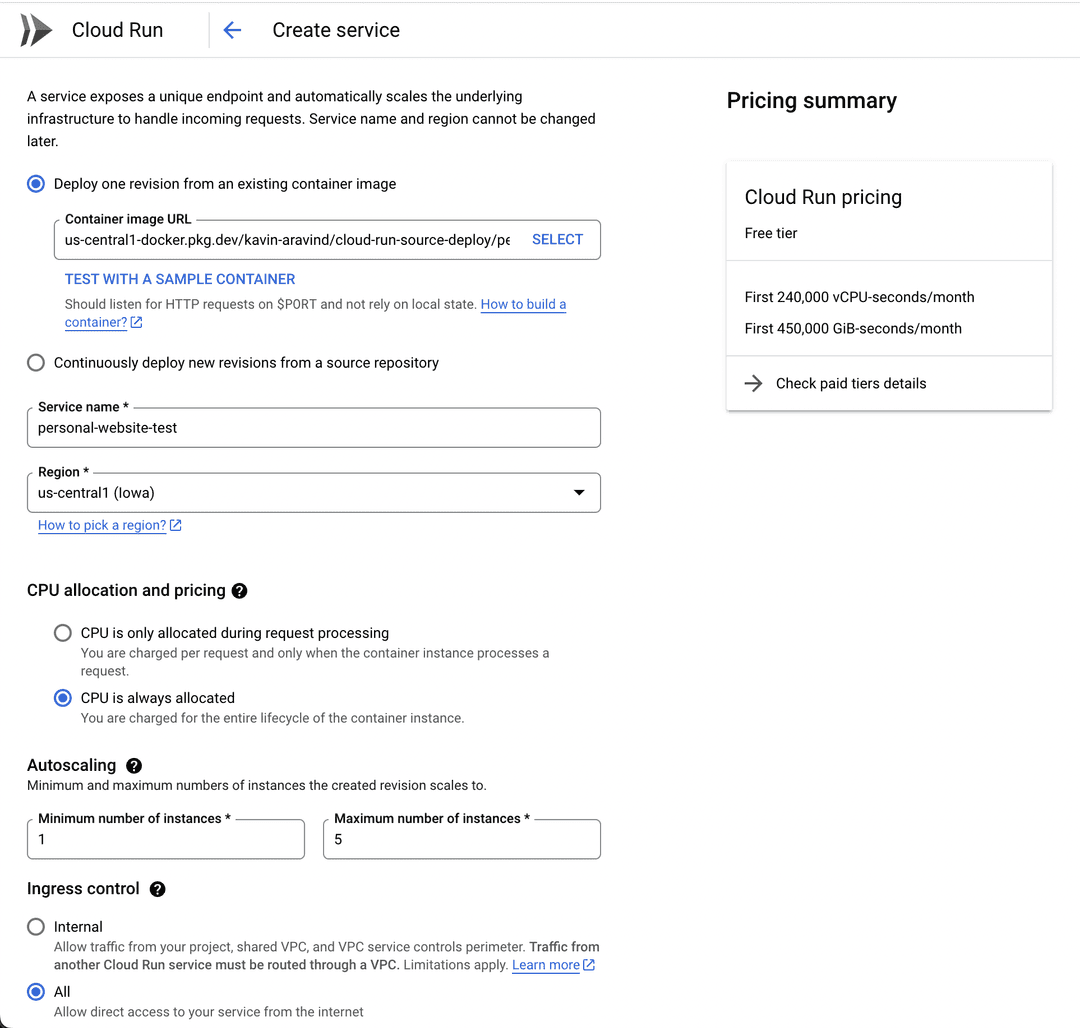Click the Cloud Run title text

(117, 30)
